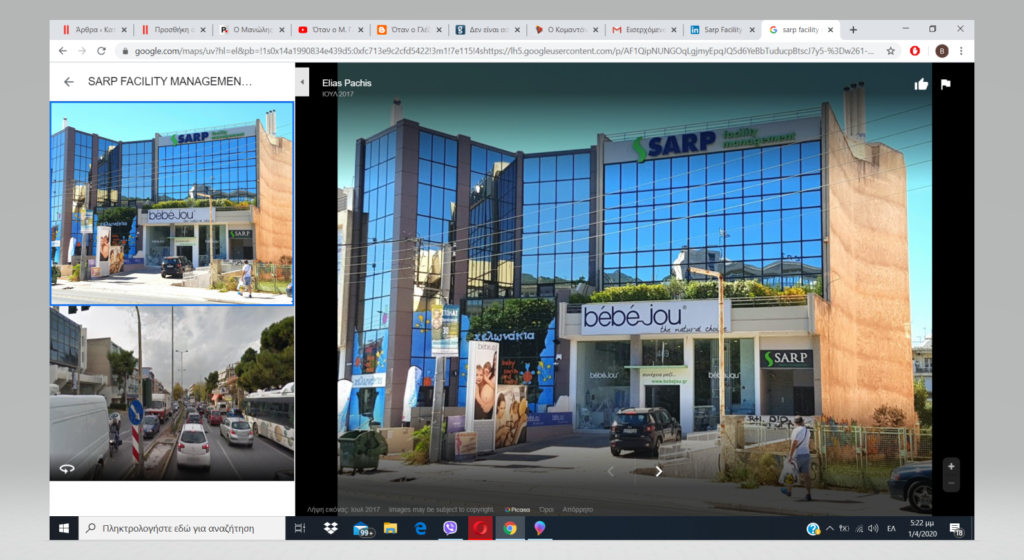Screen dimensions: 1024x560
Task: Click browser forward button
Action: [82, 51]
